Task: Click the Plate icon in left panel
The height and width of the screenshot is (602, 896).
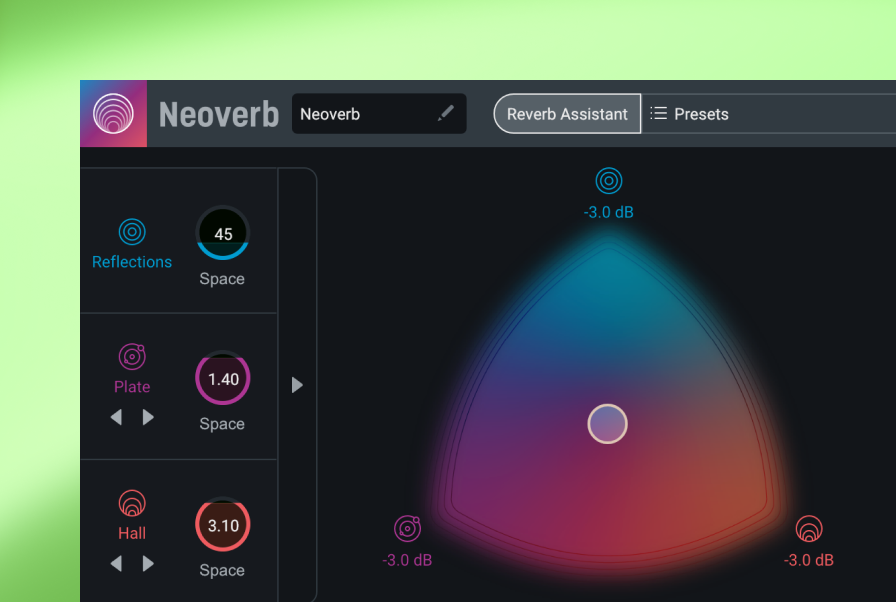Action: pyautogui.click(x=132, y=357)
